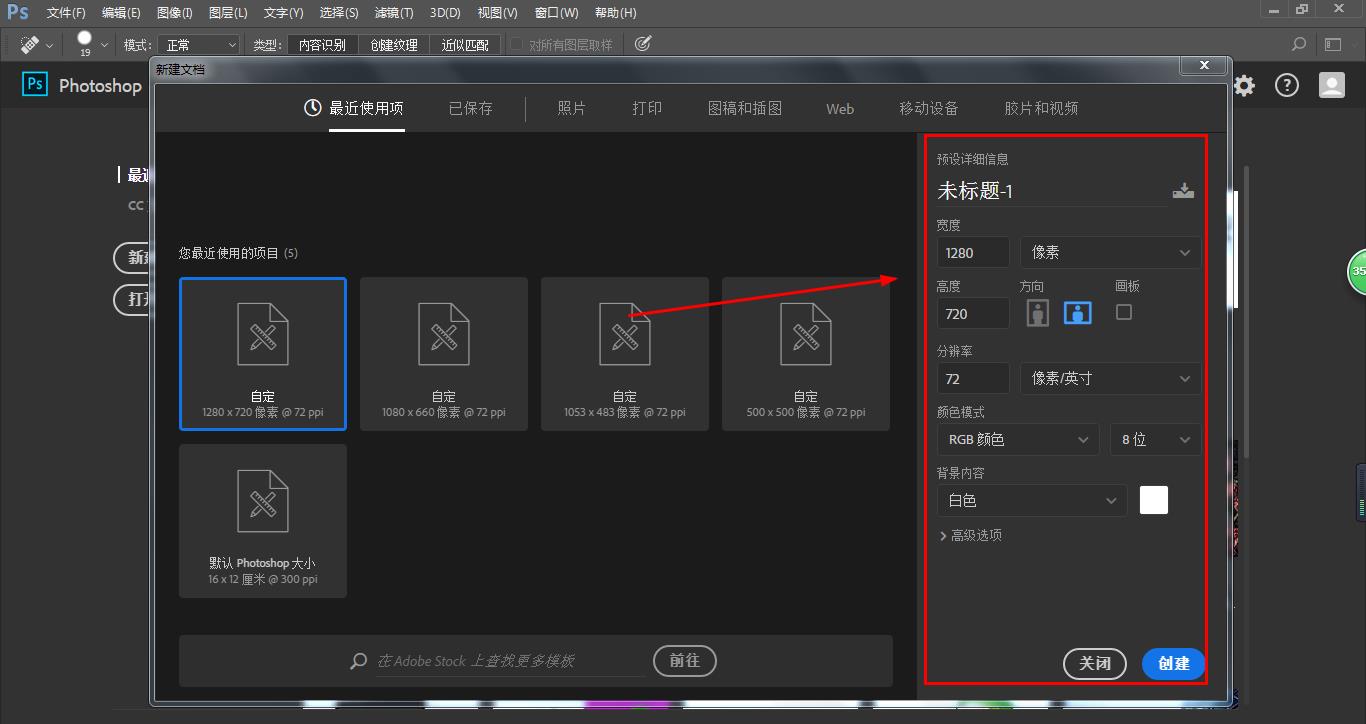Click the 创建 button
The image size is (1366, 724).
(x=1172, y=663)
